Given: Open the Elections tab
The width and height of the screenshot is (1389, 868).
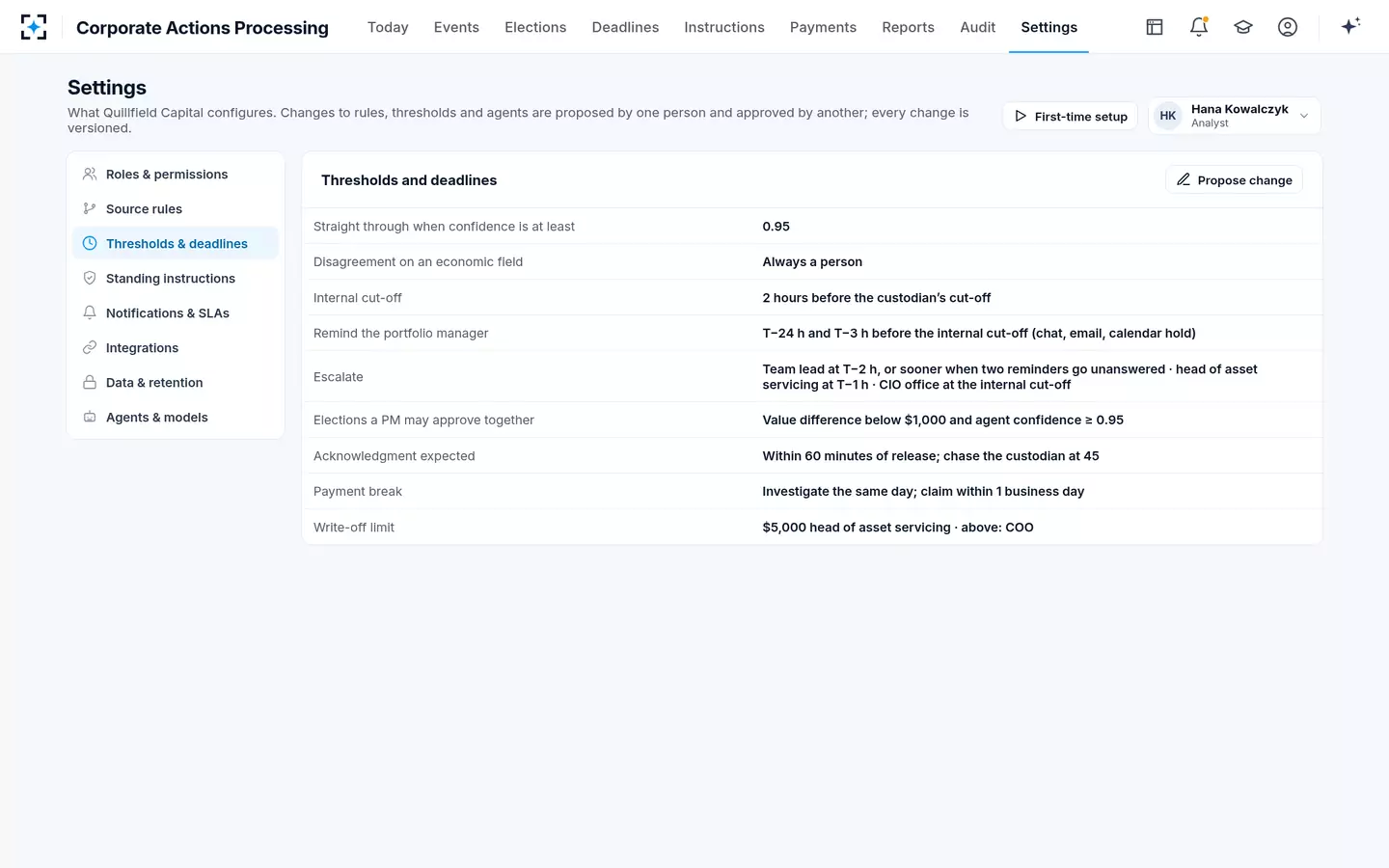Looking at the screenshot, I should pyautogui.click(x=535, y=27).
